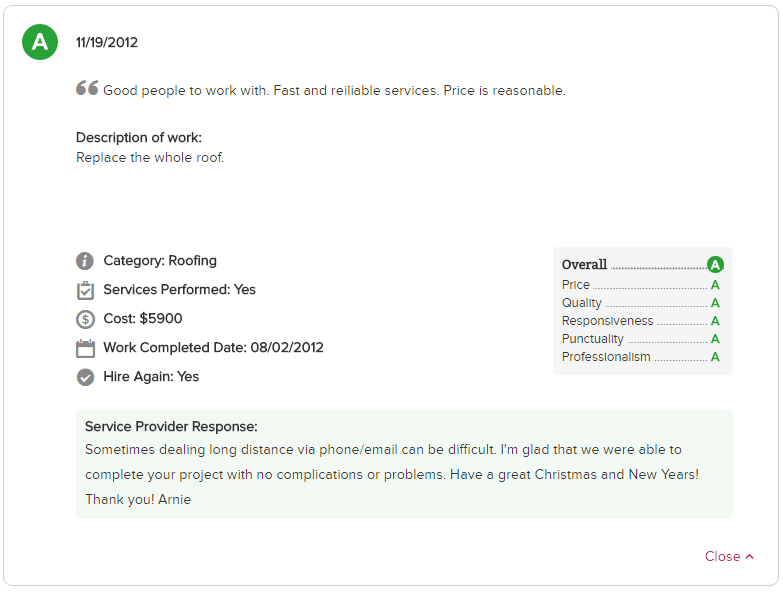Click the Description of work heading
Screen dimensions: 783x592
click(139, 137)
